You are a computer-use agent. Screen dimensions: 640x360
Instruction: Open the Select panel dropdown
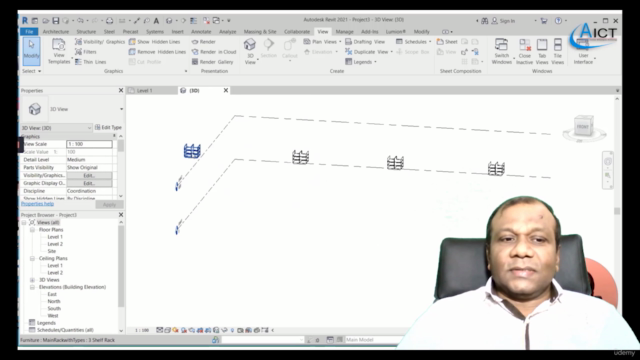pos(32,71)
